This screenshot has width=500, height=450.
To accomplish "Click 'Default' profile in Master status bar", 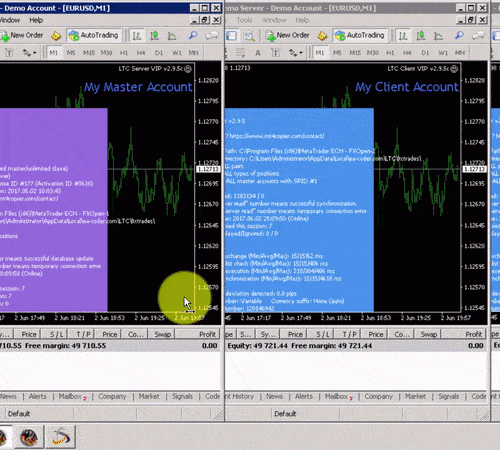I will click(19, 414).
